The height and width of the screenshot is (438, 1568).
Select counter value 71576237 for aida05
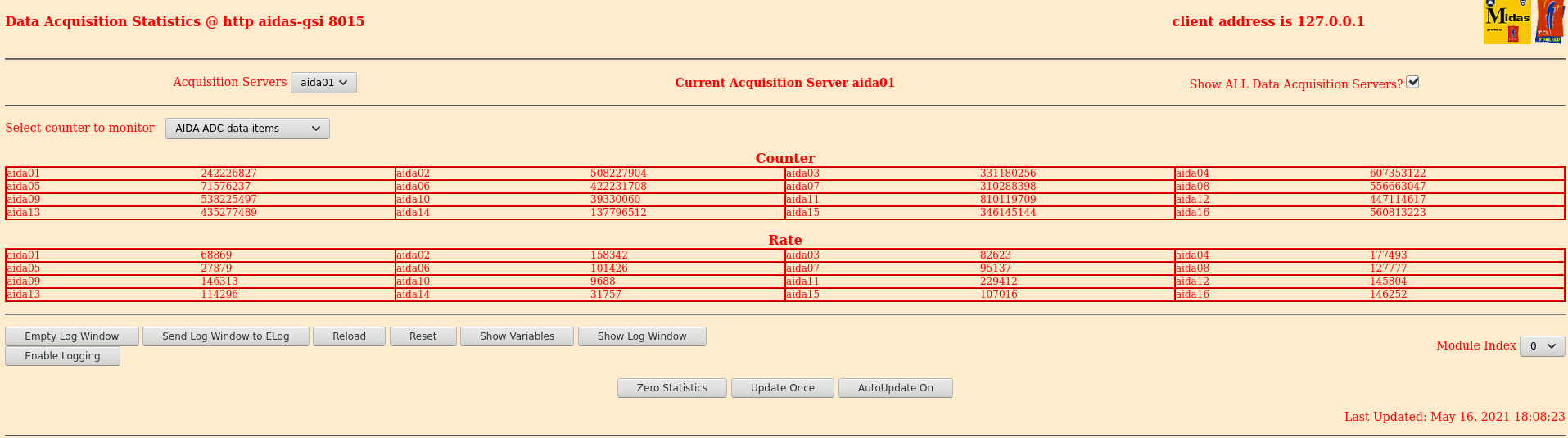coord(226,187)
